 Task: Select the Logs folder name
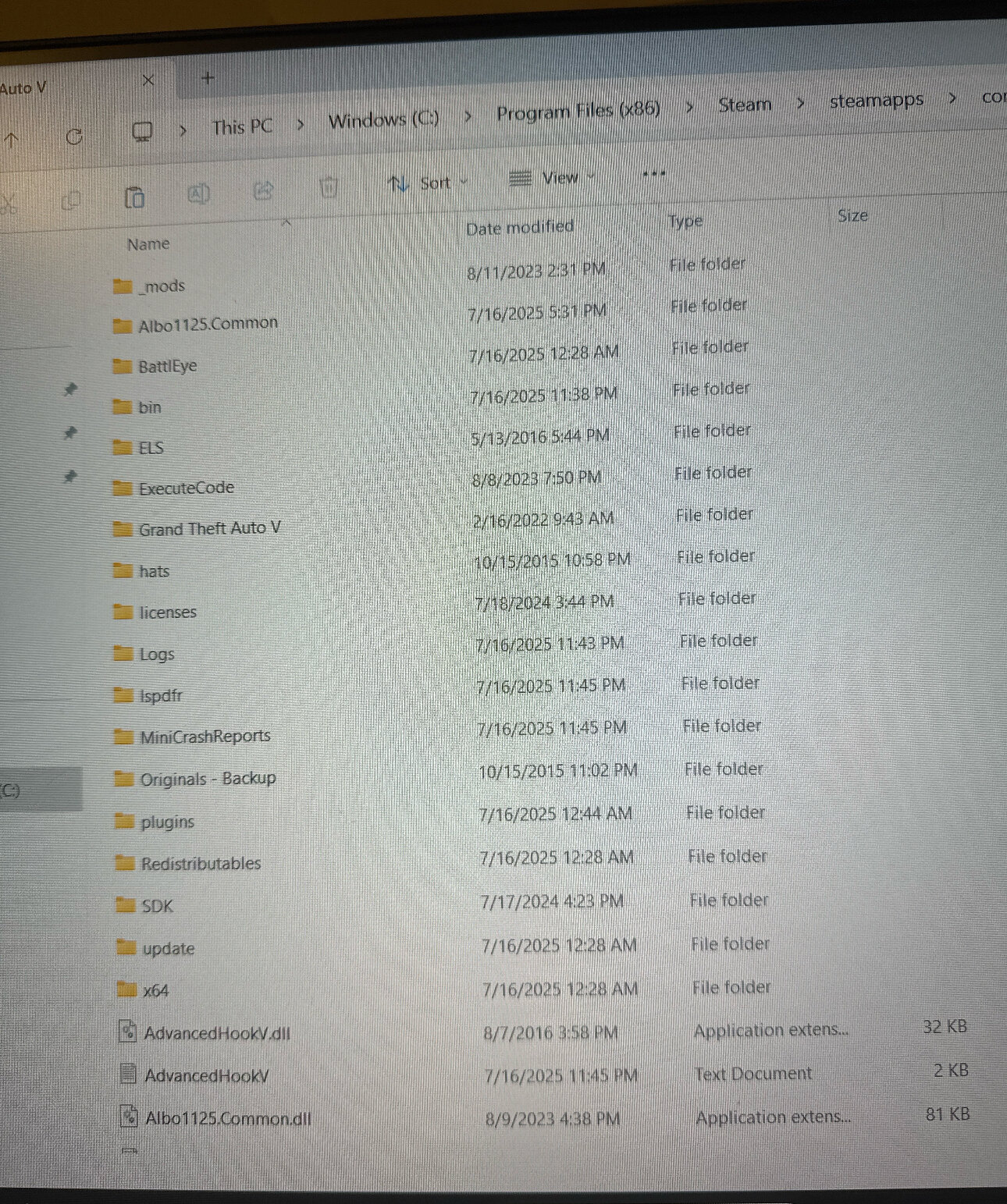coord(157,655)
